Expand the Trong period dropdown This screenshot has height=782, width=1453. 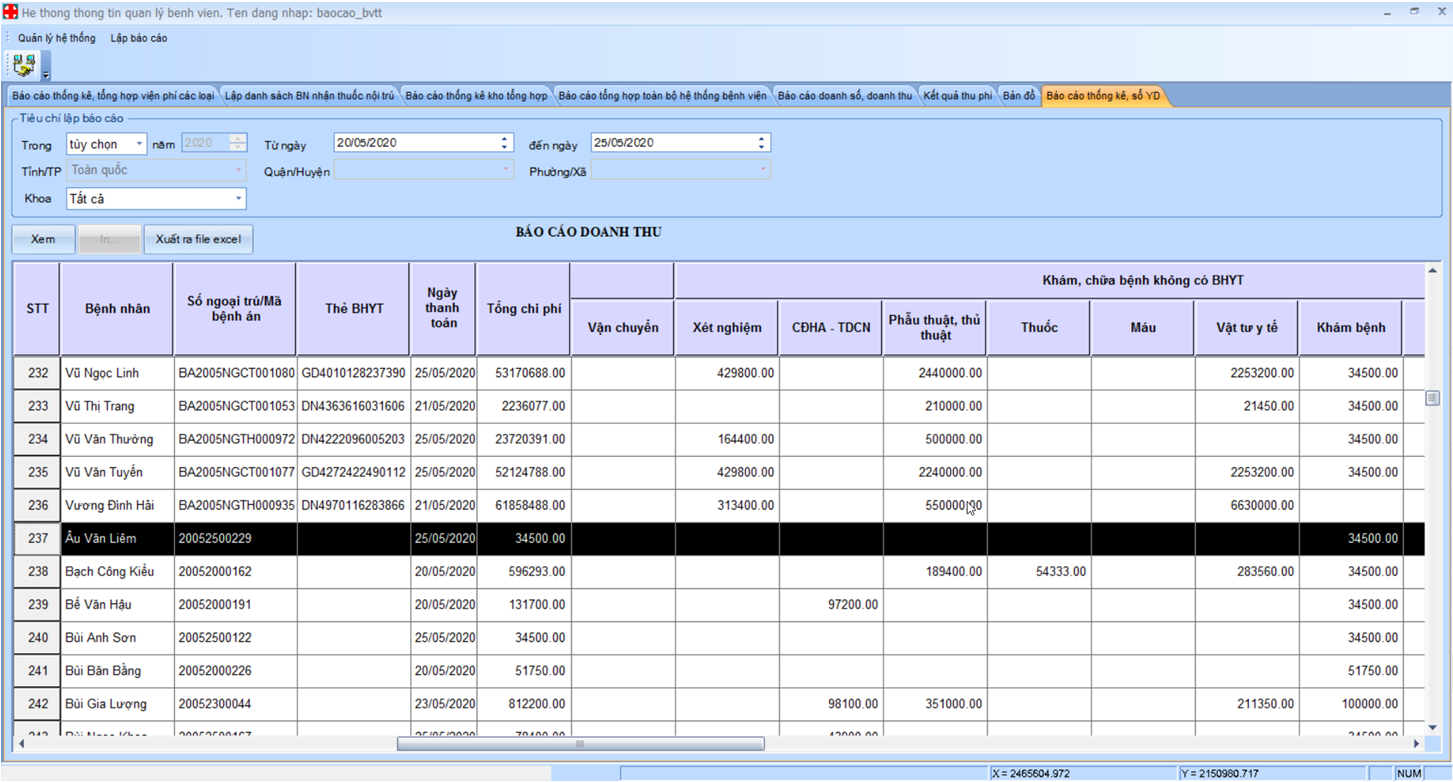click(x=139, y=144)
